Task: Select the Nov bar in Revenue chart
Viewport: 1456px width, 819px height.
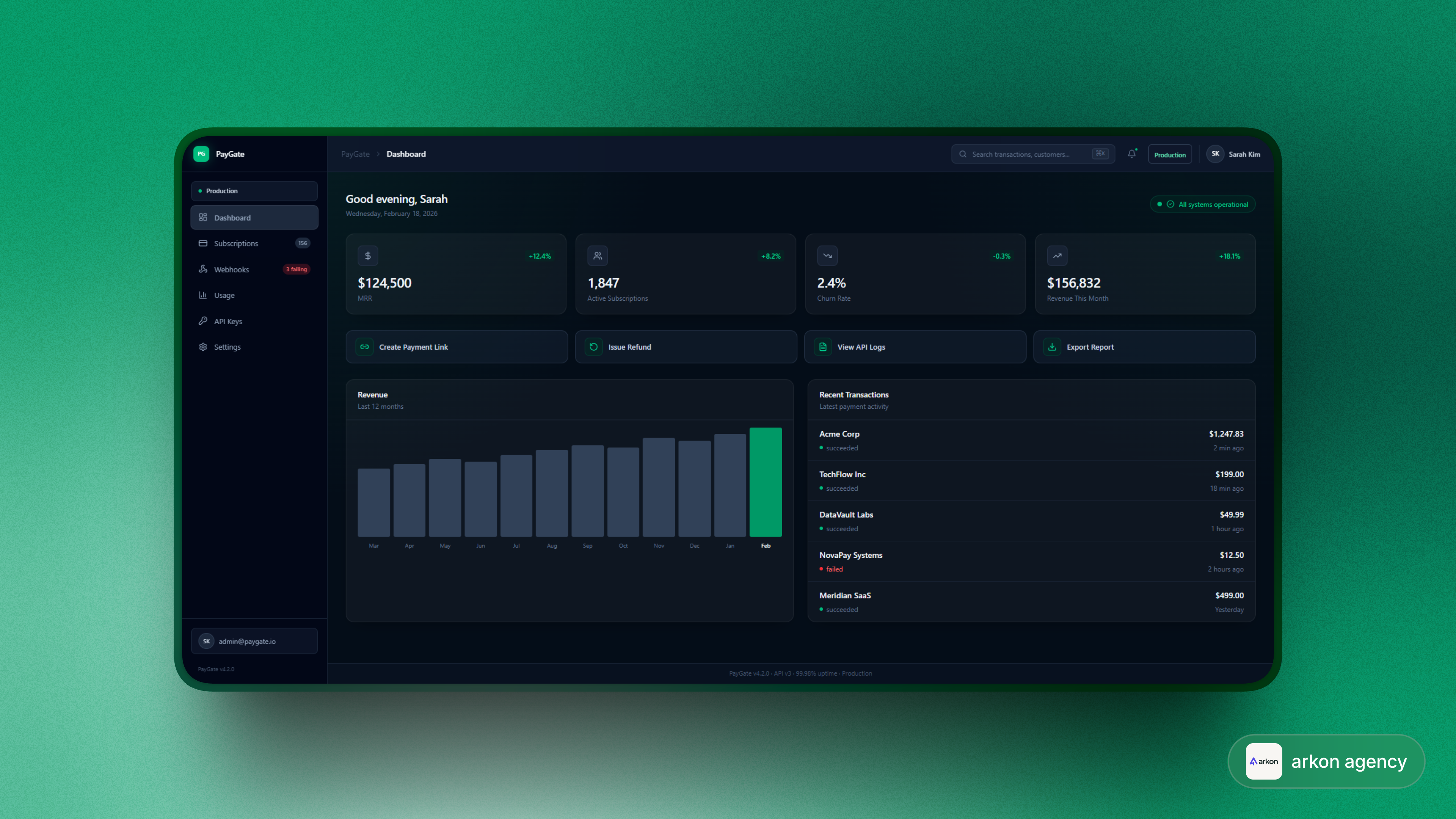Action: (x=659, y=487)
